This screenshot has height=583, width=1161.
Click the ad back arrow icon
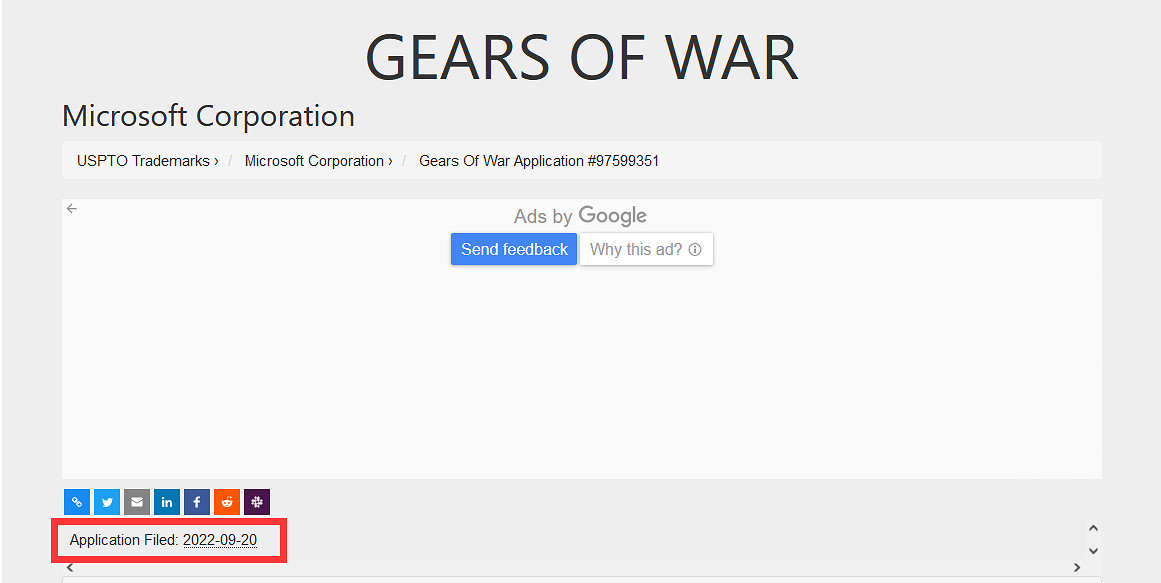coord(72,209)
